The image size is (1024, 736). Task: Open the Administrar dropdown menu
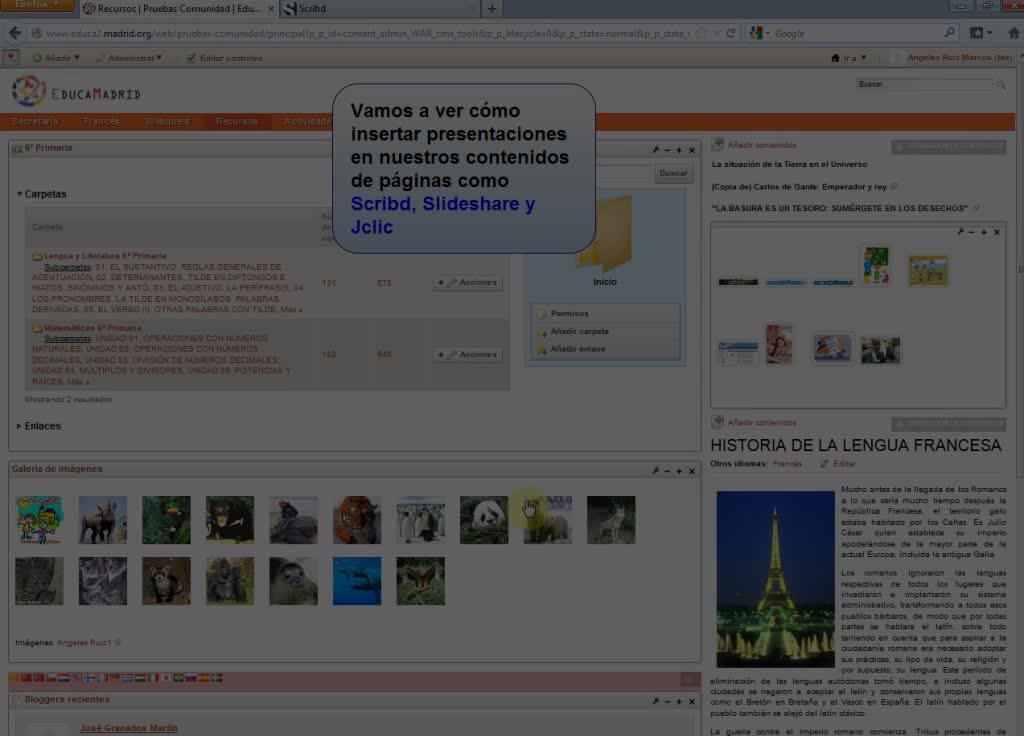[129, 58]
